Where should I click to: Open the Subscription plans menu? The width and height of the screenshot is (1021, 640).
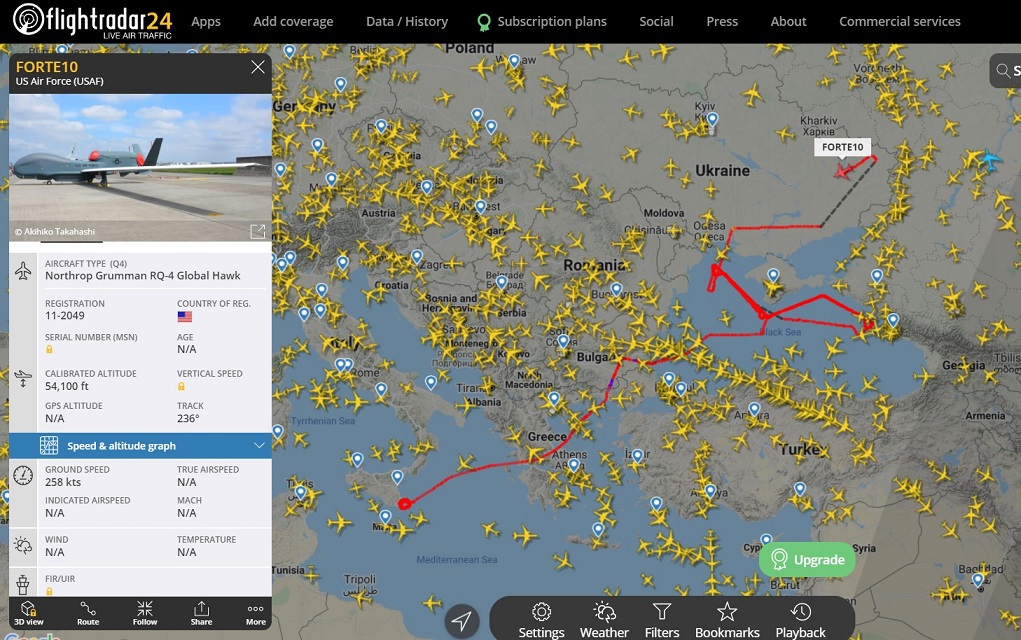tap(542, 21)
